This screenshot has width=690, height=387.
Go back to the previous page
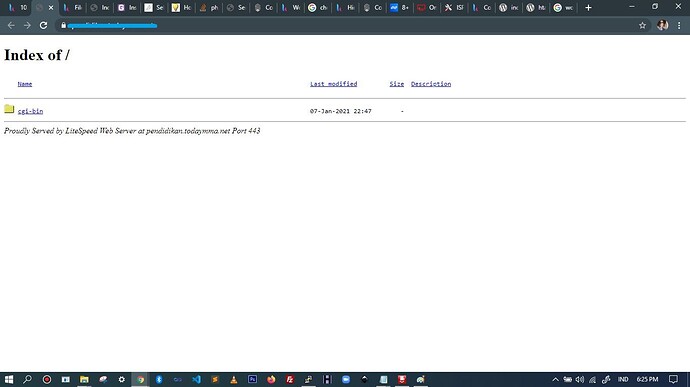point(11,26)
